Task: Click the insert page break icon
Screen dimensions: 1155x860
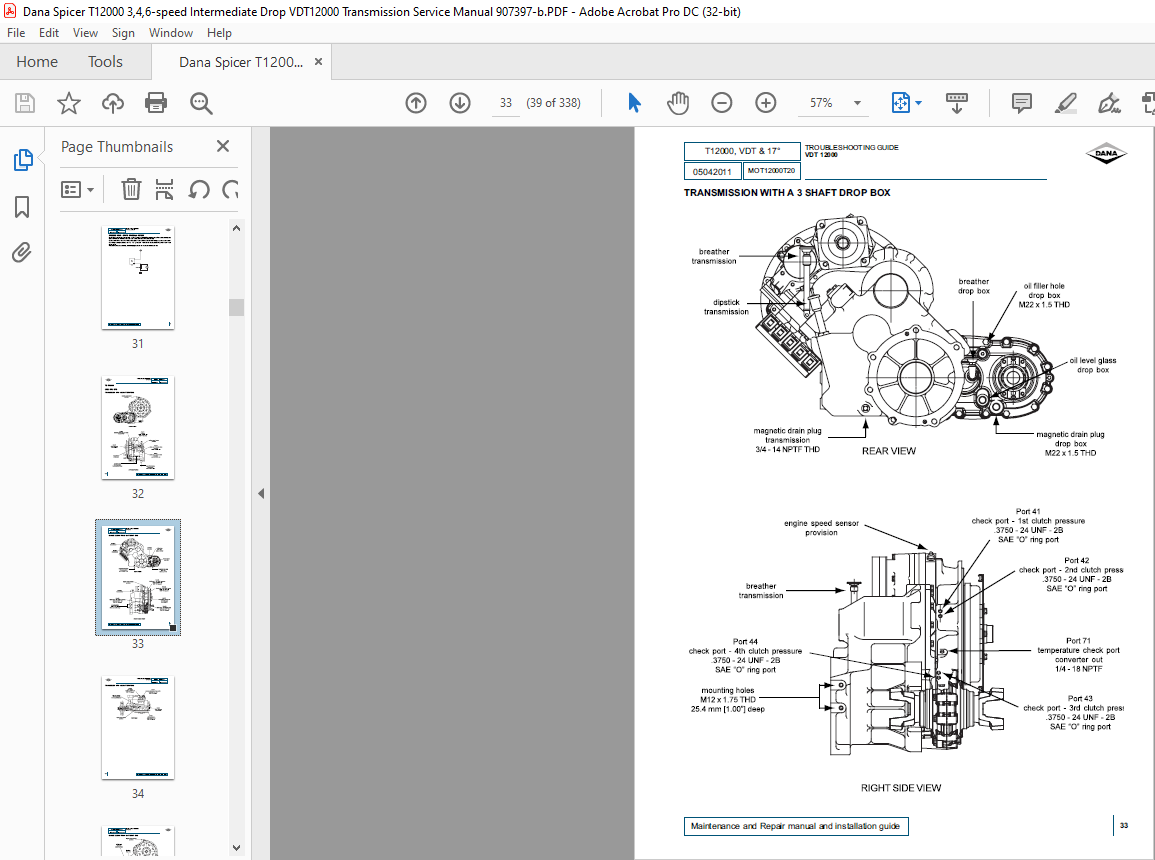Action: [x=164, y=189]
